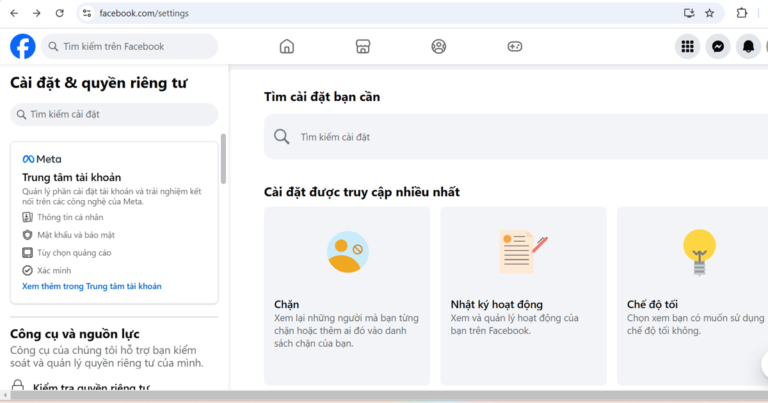This screenshot has height=403, width=768.
Task: Click Chế độ tối lightbulb illustration
Action: point(699,252)
